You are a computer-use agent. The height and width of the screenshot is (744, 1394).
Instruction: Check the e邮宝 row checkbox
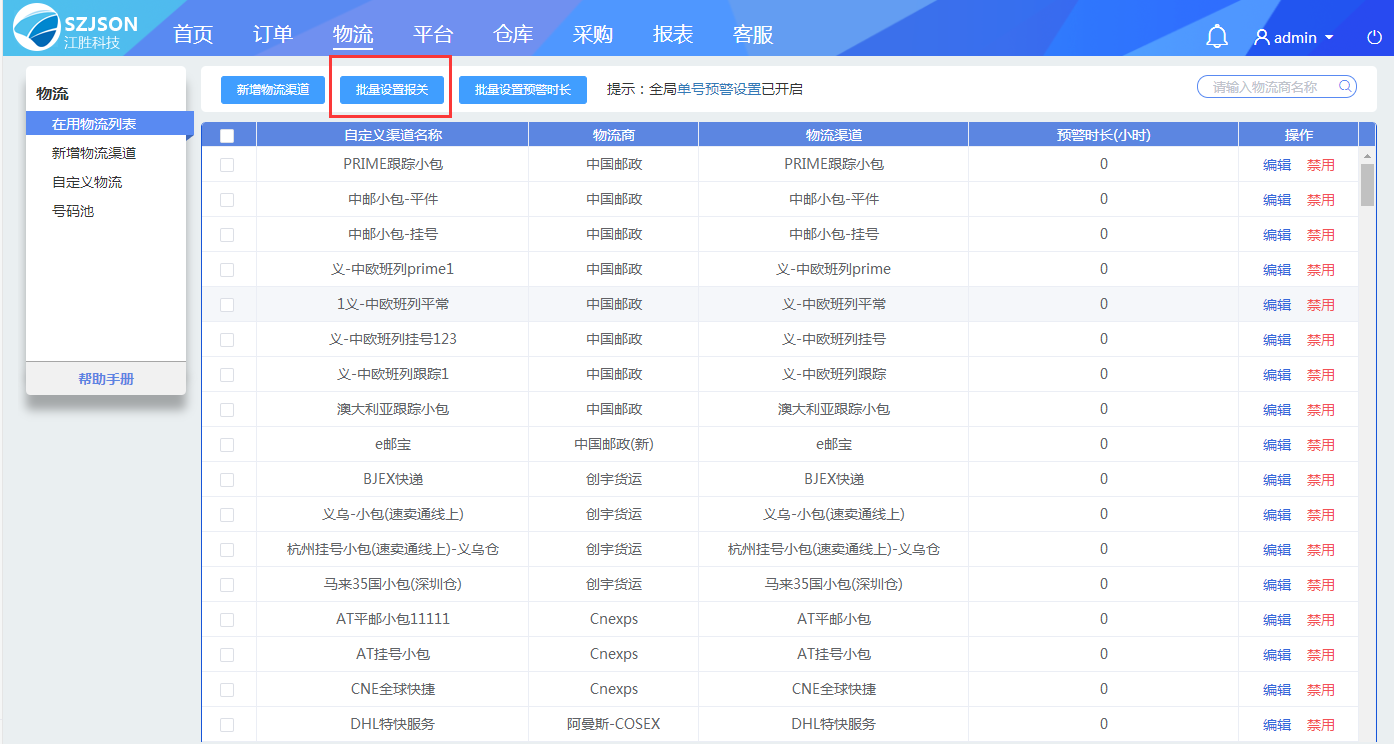pos(227,445)
